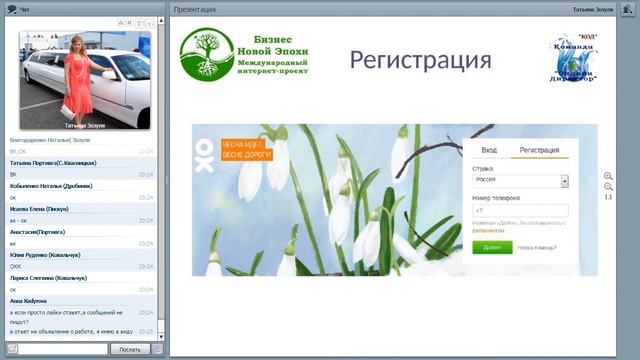Click the envelope icon left of the chat input
Screen dimensions: 640x360
13,349
